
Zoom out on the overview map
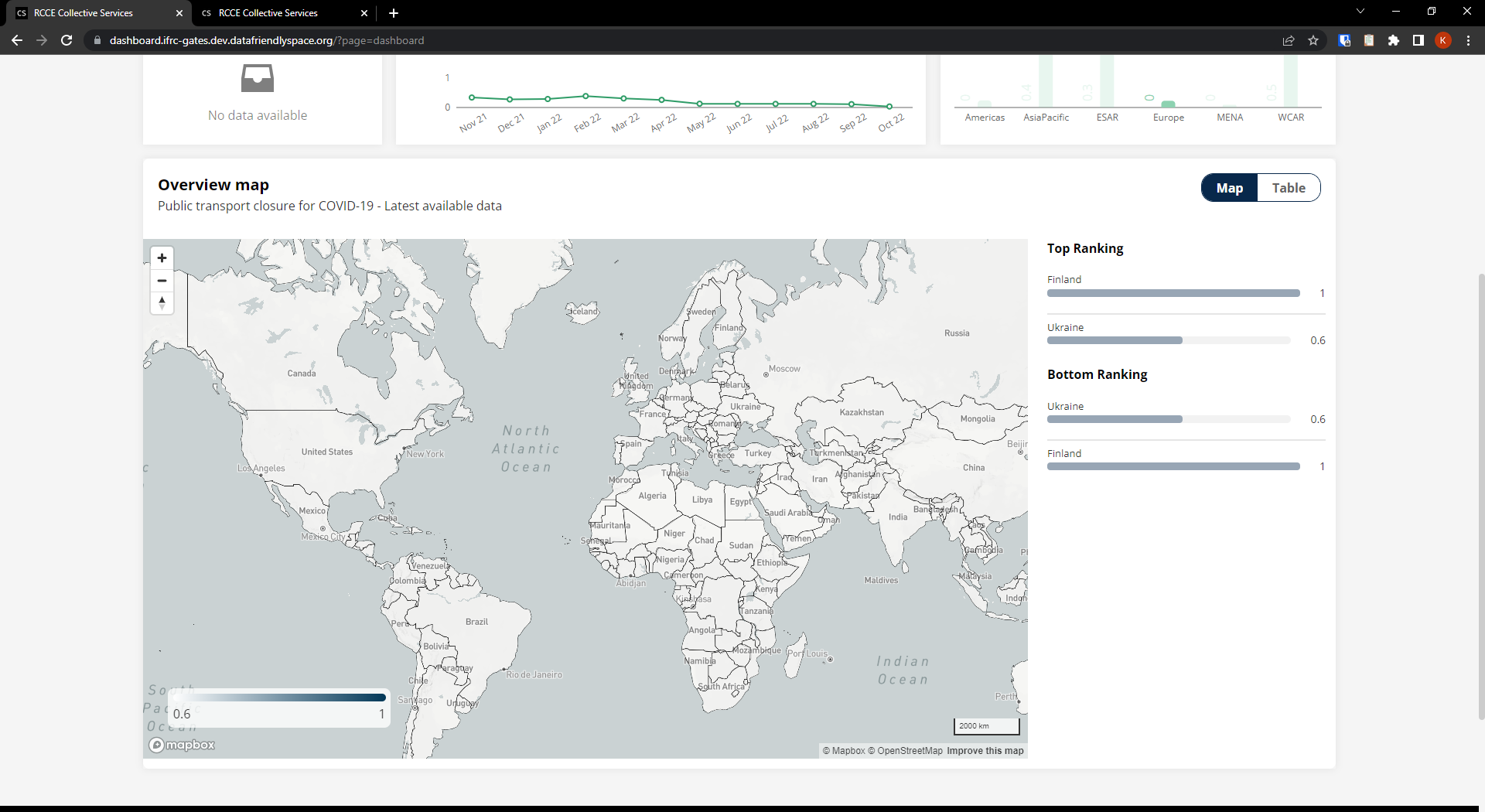tap(162, 281)
